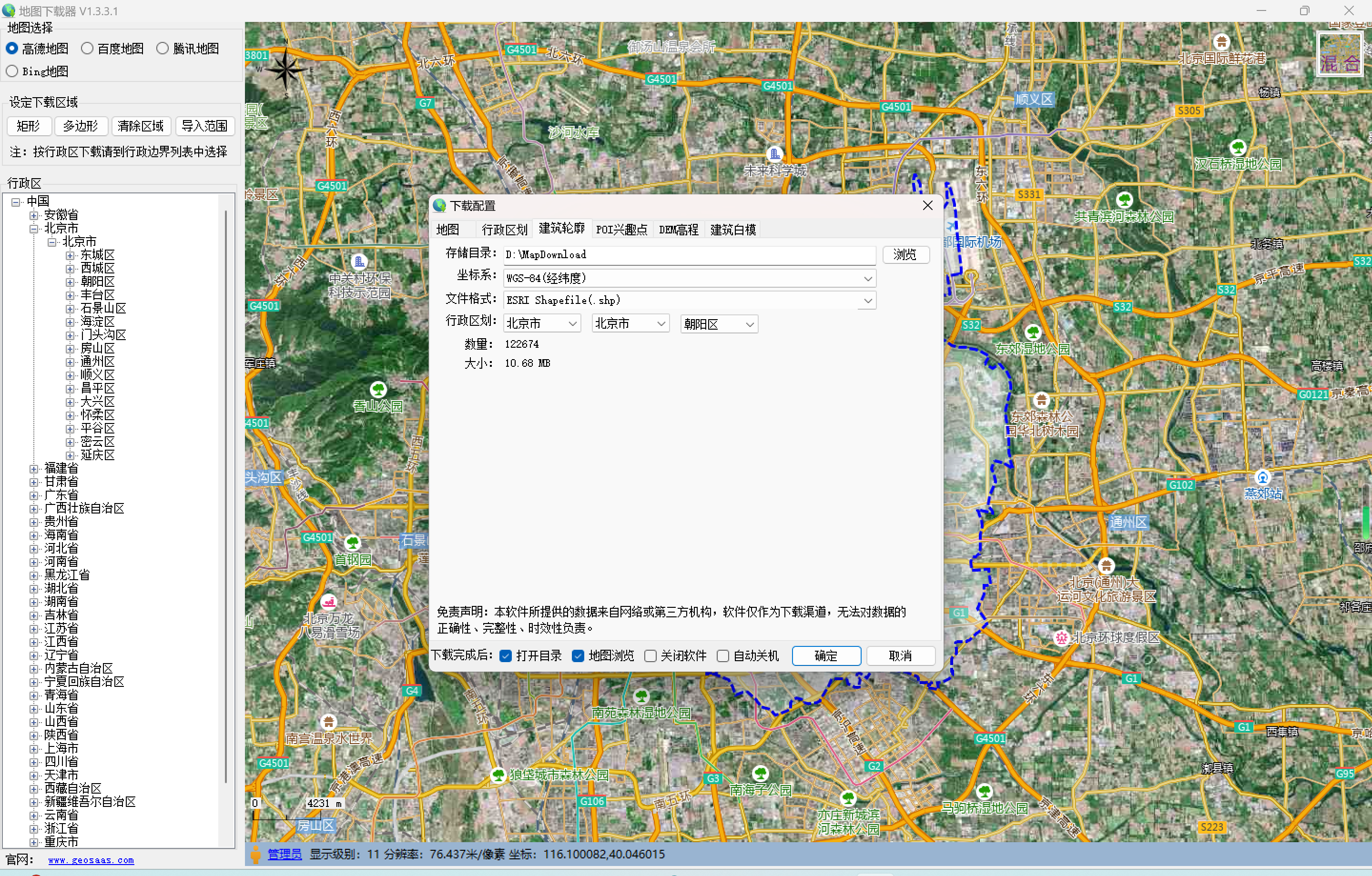Click the 矩形 rectangle region button
Image resolution: width=1372 pixels, height=876 pixels.
tap(29, 126)
